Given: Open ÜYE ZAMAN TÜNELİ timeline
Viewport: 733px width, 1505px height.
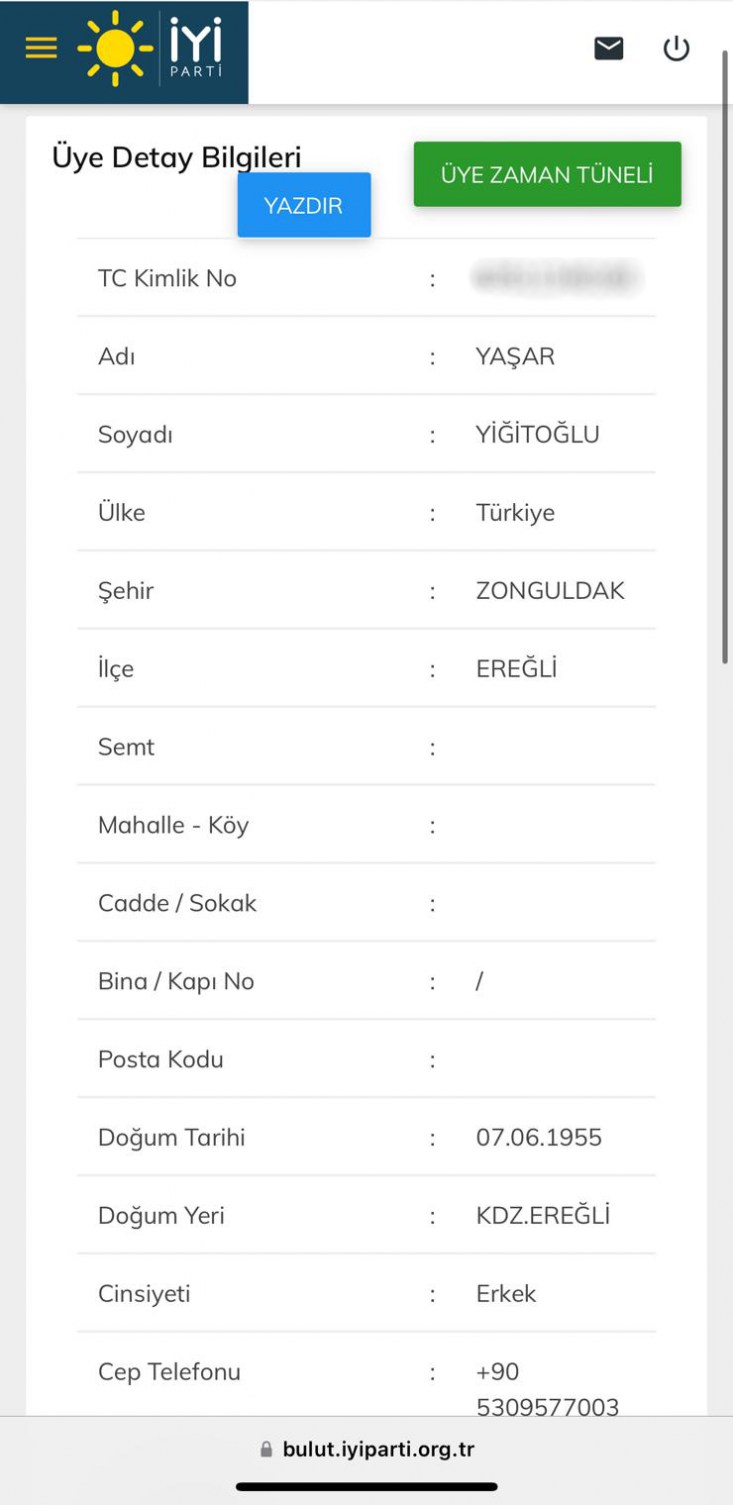Looking at the screenshot, I should (547, 175).
